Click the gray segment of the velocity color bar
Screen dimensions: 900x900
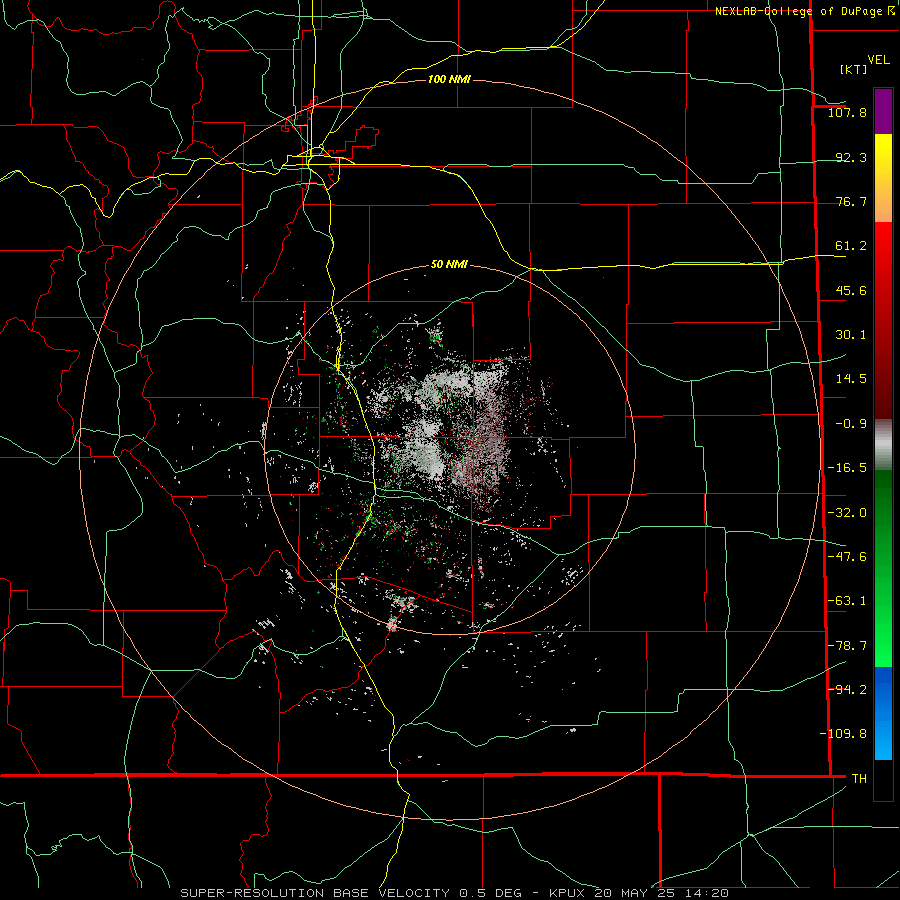[883, 445]
